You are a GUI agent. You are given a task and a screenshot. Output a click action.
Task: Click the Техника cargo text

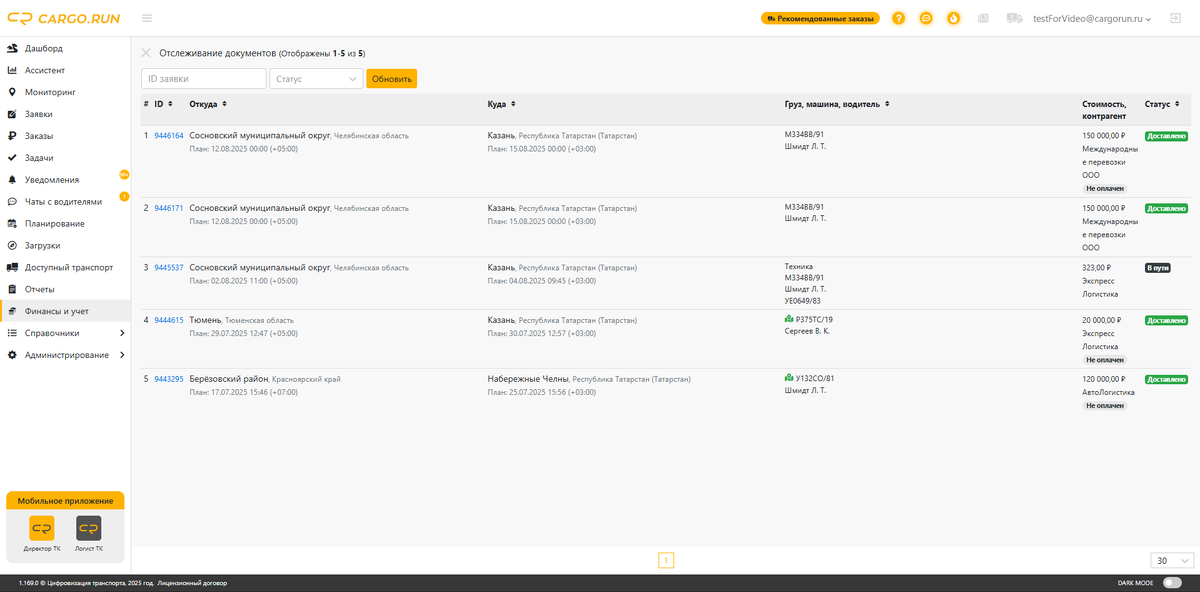(799, 267)
